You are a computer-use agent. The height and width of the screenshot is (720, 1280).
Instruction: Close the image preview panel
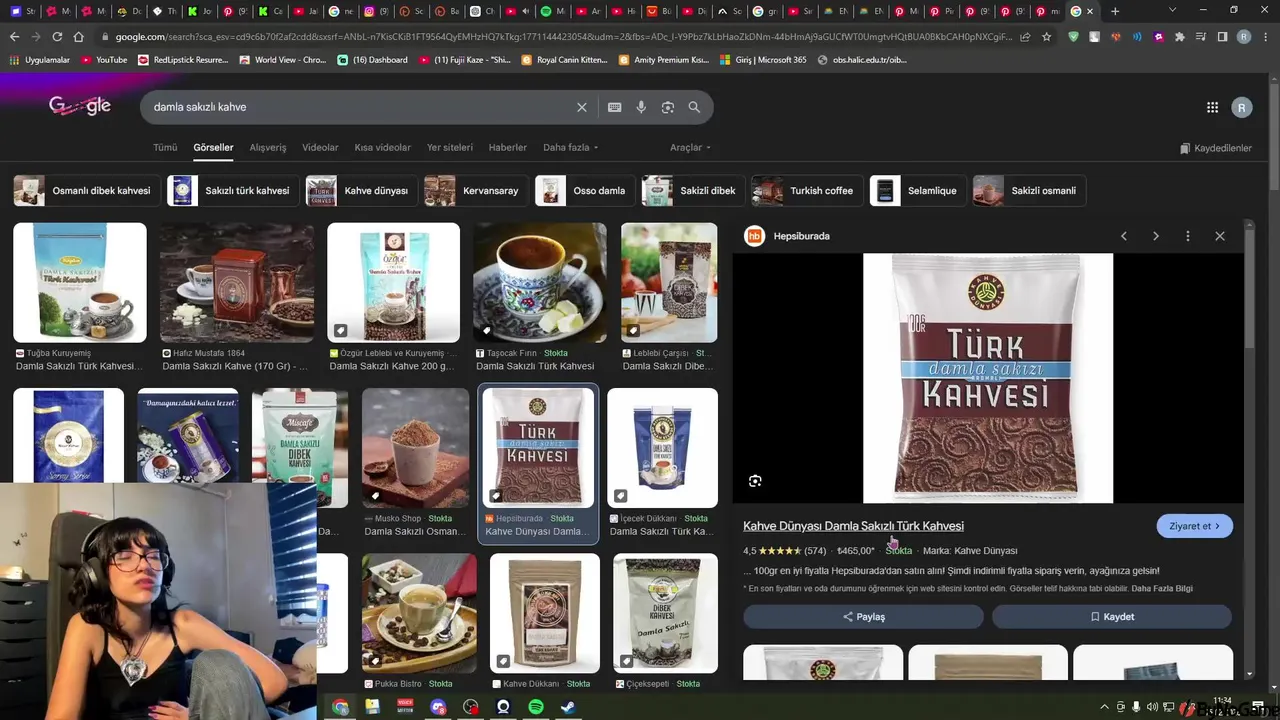point(1220,236)
